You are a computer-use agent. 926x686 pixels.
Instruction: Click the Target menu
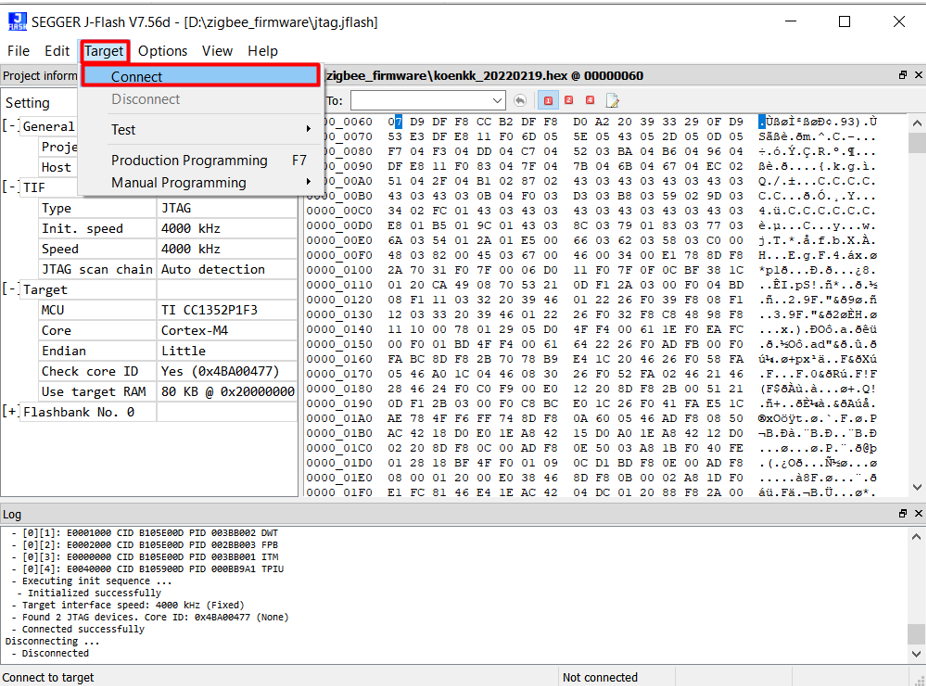pyautogui.click(x=104, y=51)
